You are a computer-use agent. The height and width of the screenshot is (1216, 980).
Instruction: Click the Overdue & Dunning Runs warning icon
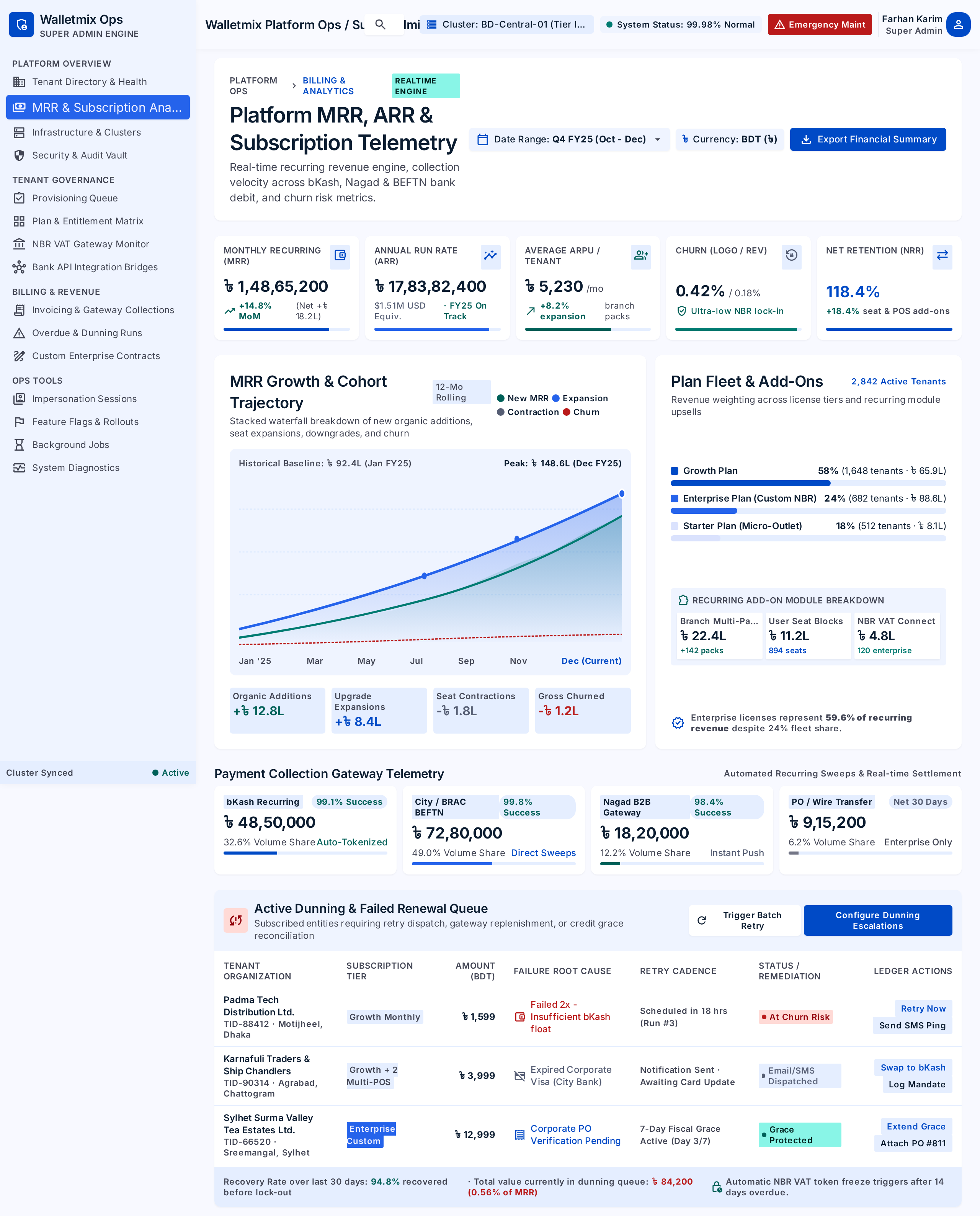click(x=19, y=333)
